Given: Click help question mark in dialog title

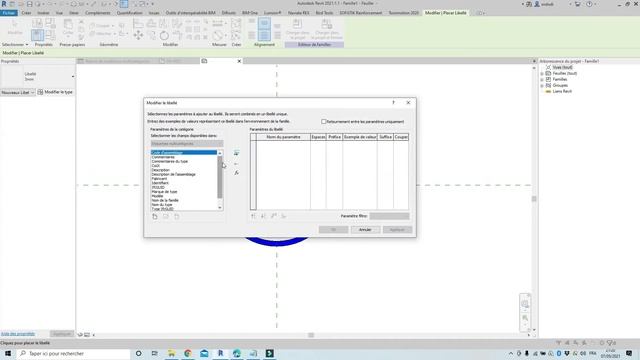Looking at the screenshot, I should pos(393,103).
